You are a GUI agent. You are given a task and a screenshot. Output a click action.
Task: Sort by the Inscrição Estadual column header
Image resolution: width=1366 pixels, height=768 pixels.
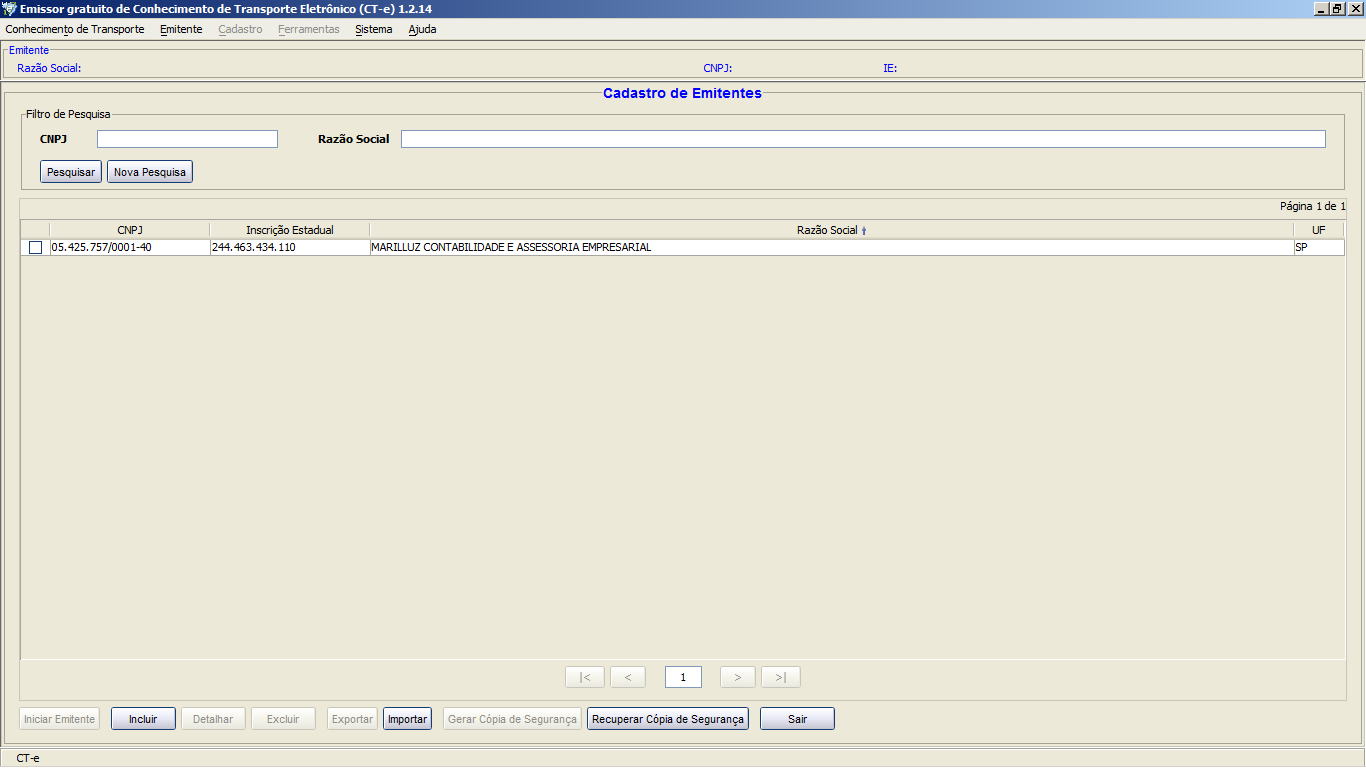pos(290,230)
